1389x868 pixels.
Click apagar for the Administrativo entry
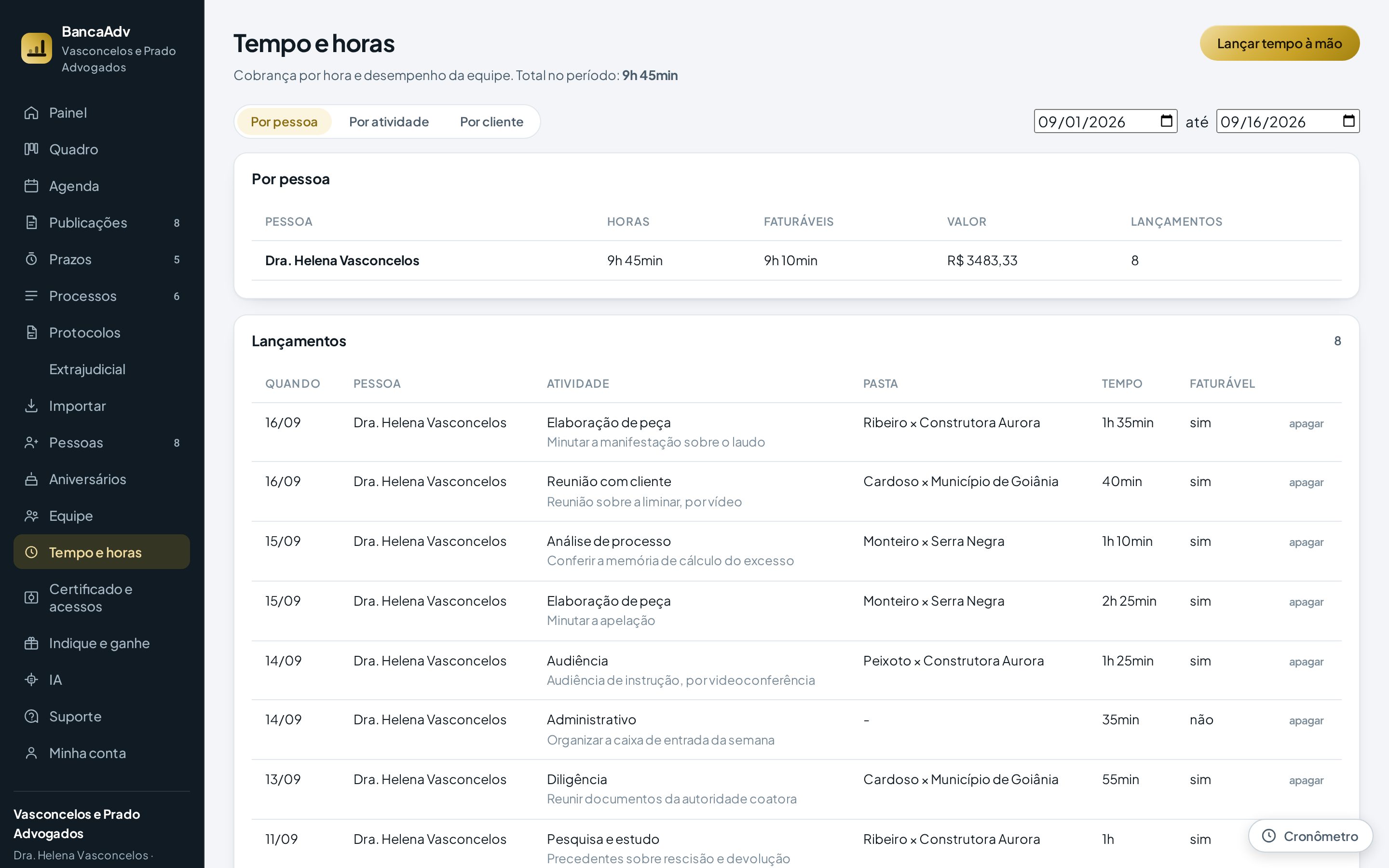tap(1306, 721)
